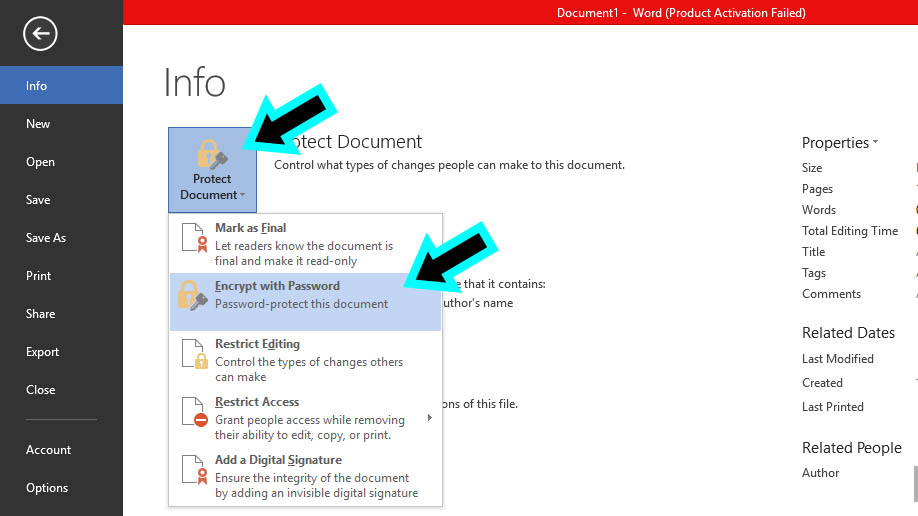Screen dimensions: 918x516
Task: Open Word Options
Action: pyautogui.click(x=47, y=488)
